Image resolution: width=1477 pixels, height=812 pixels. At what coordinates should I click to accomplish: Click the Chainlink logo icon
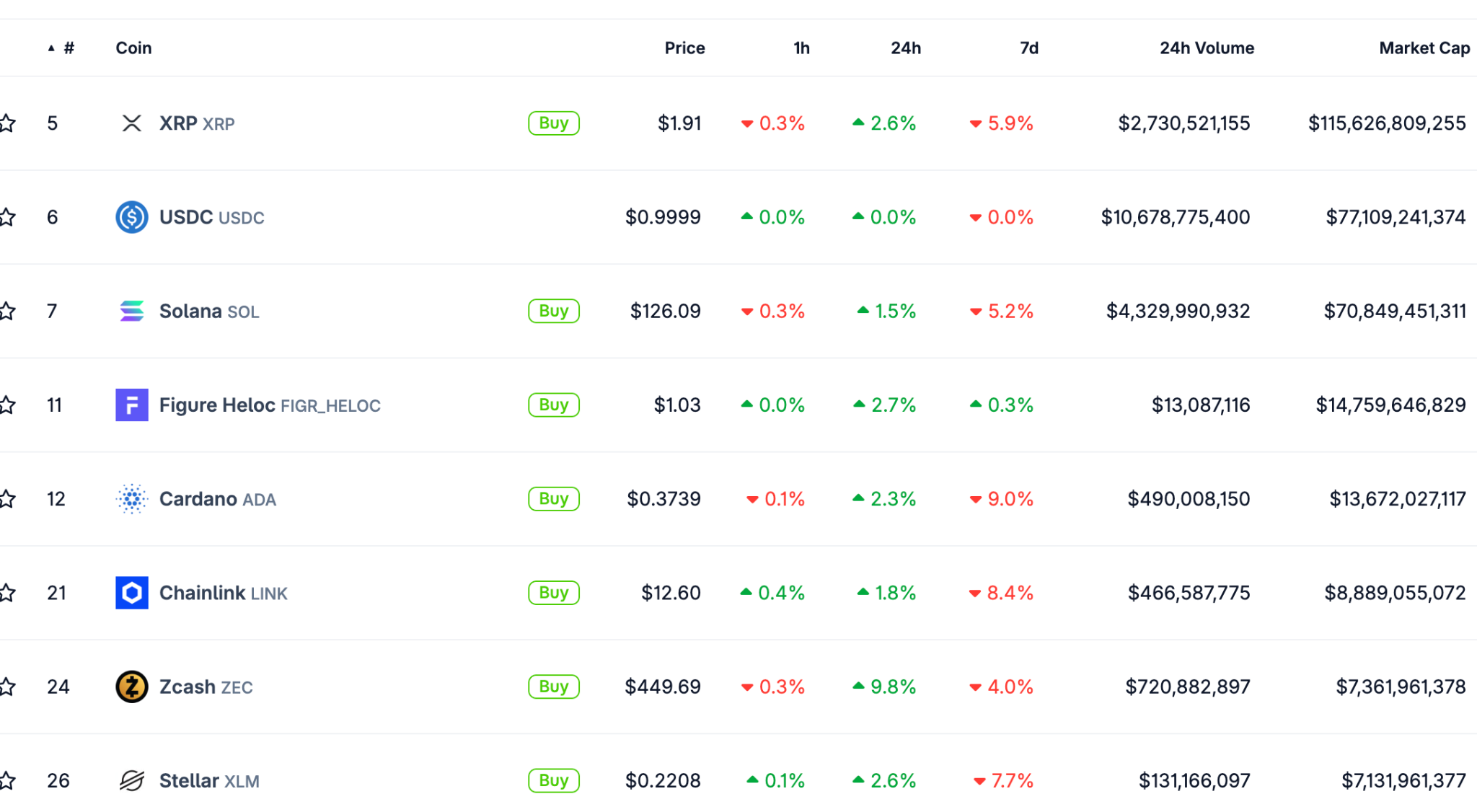[x=131, y=593]
